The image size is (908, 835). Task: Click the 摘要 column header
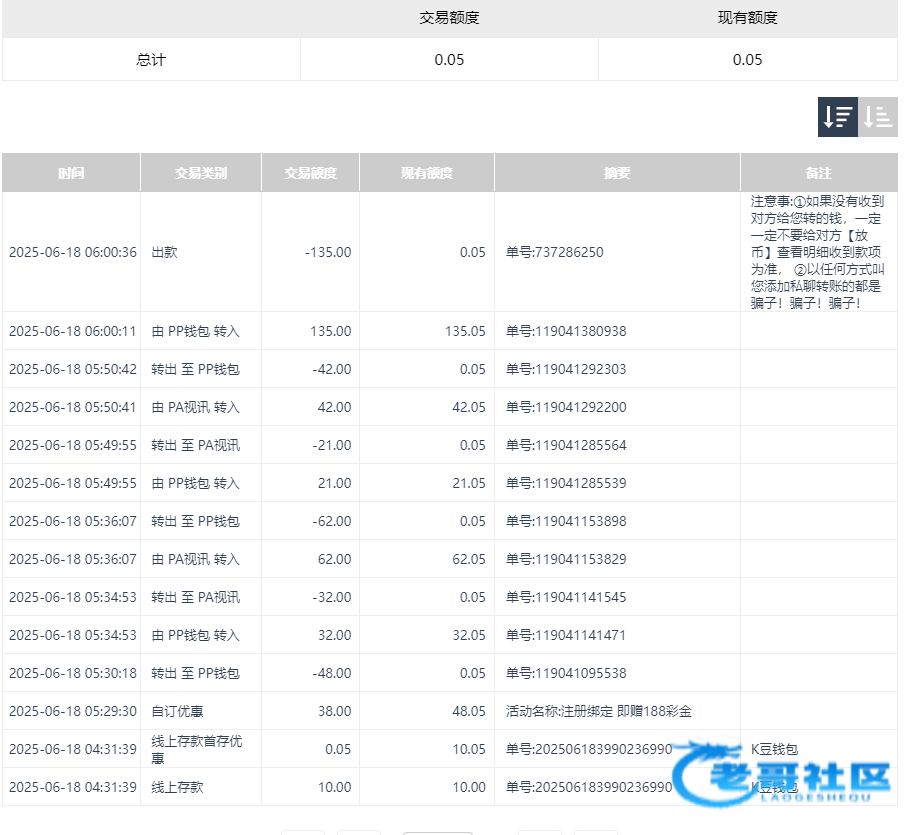point(617,173)
